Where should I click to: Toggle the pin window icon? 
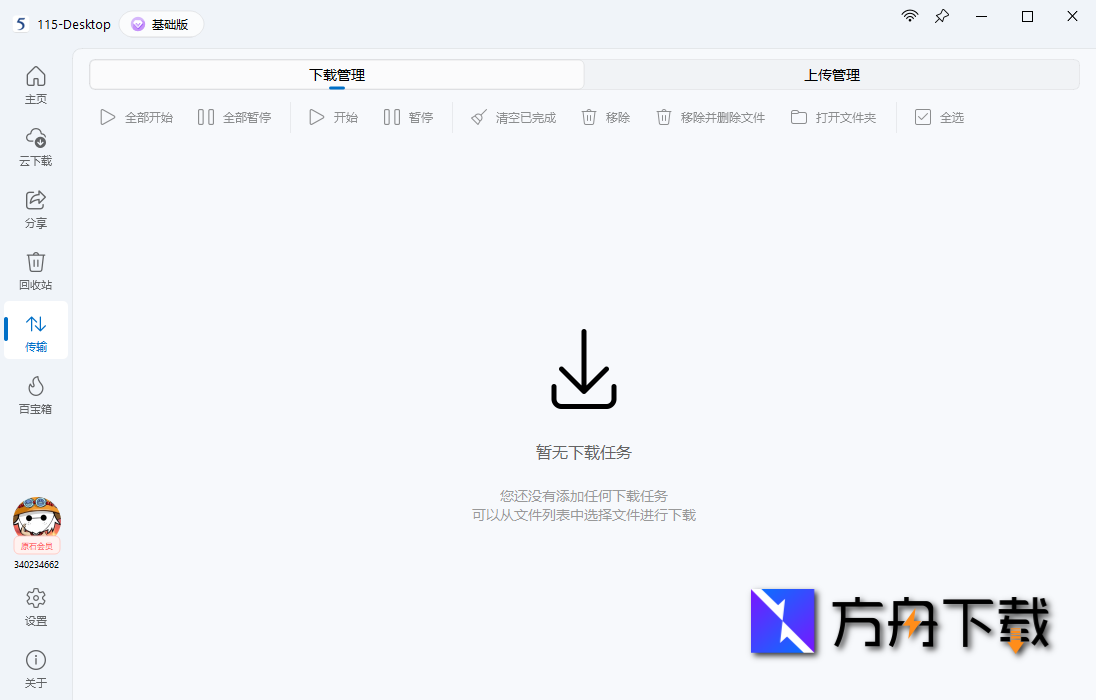941,16
